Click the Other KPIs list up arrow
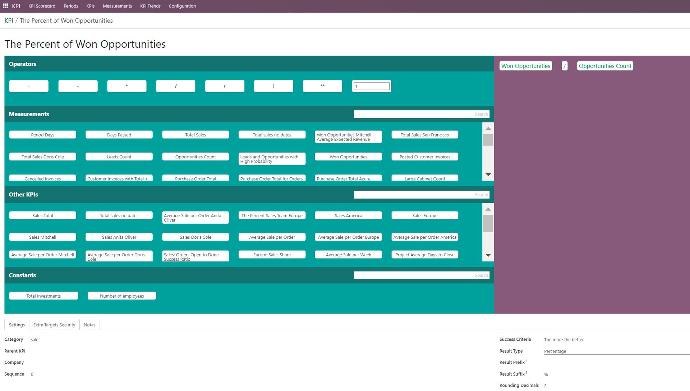The width and height of the screenshot is (690, 391). (488, 209)
